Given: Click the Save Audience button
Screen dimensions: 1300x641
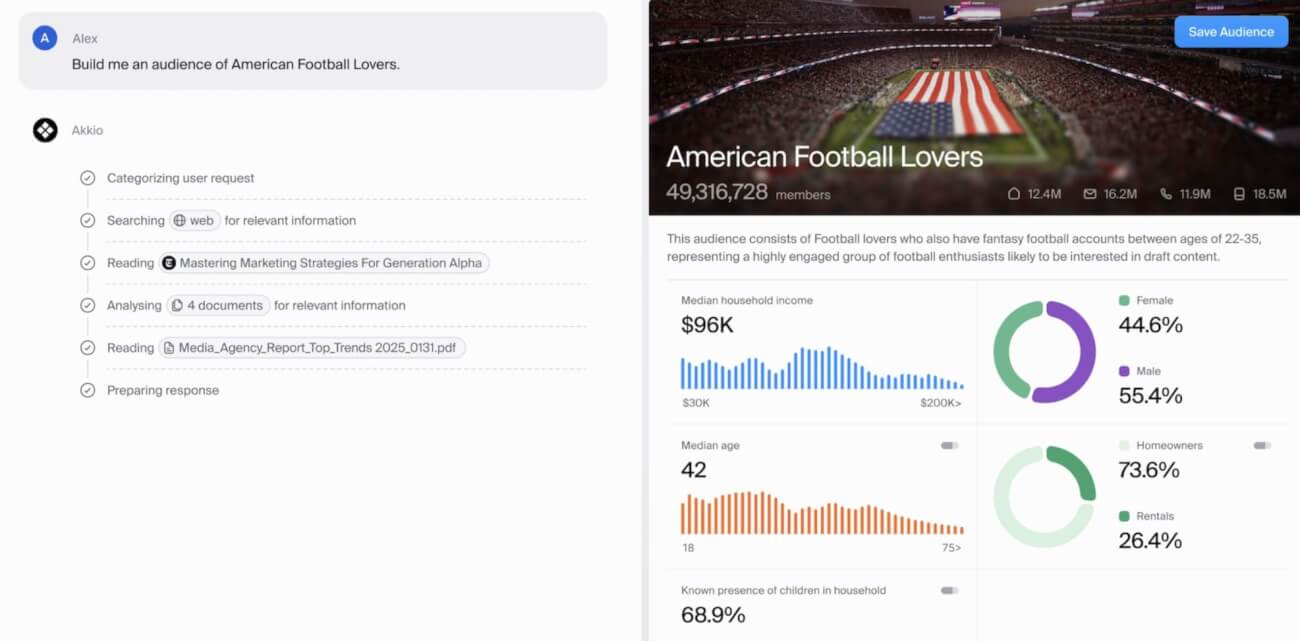Looking at the screenshot, I should 1231,32.
